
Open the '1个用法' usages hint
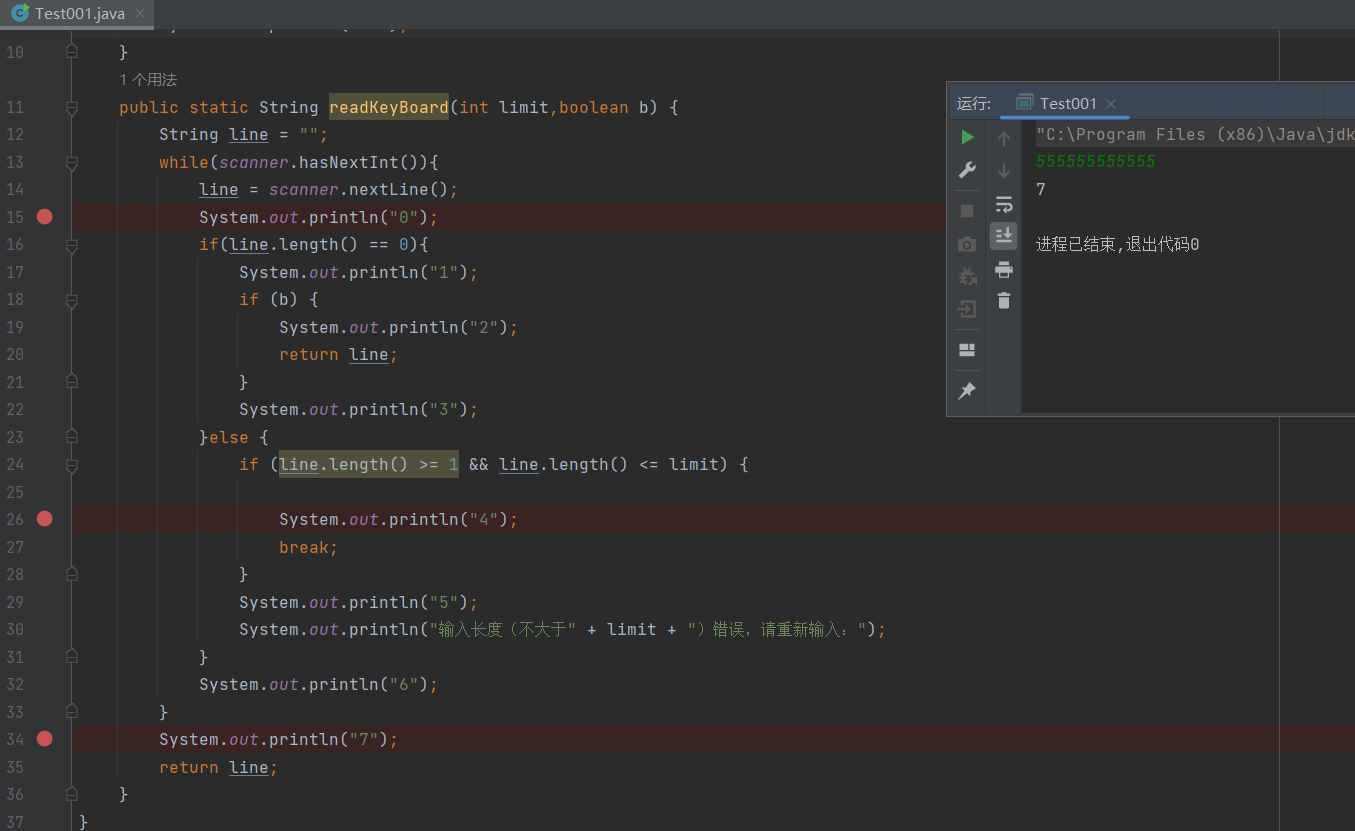(148, 79)
